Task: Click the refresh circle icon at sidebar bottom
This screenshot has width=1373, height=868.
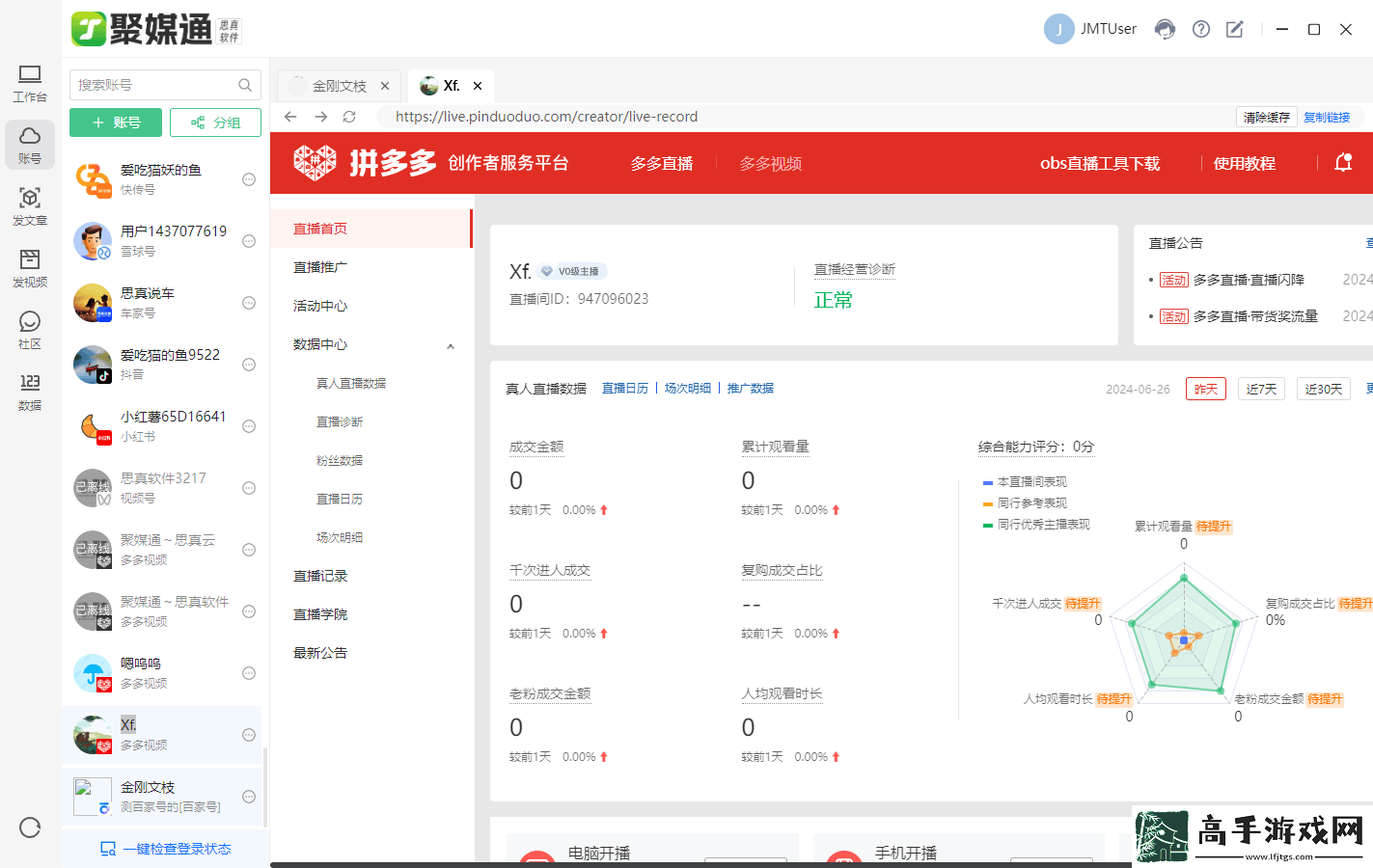Action: pos(30,827)
